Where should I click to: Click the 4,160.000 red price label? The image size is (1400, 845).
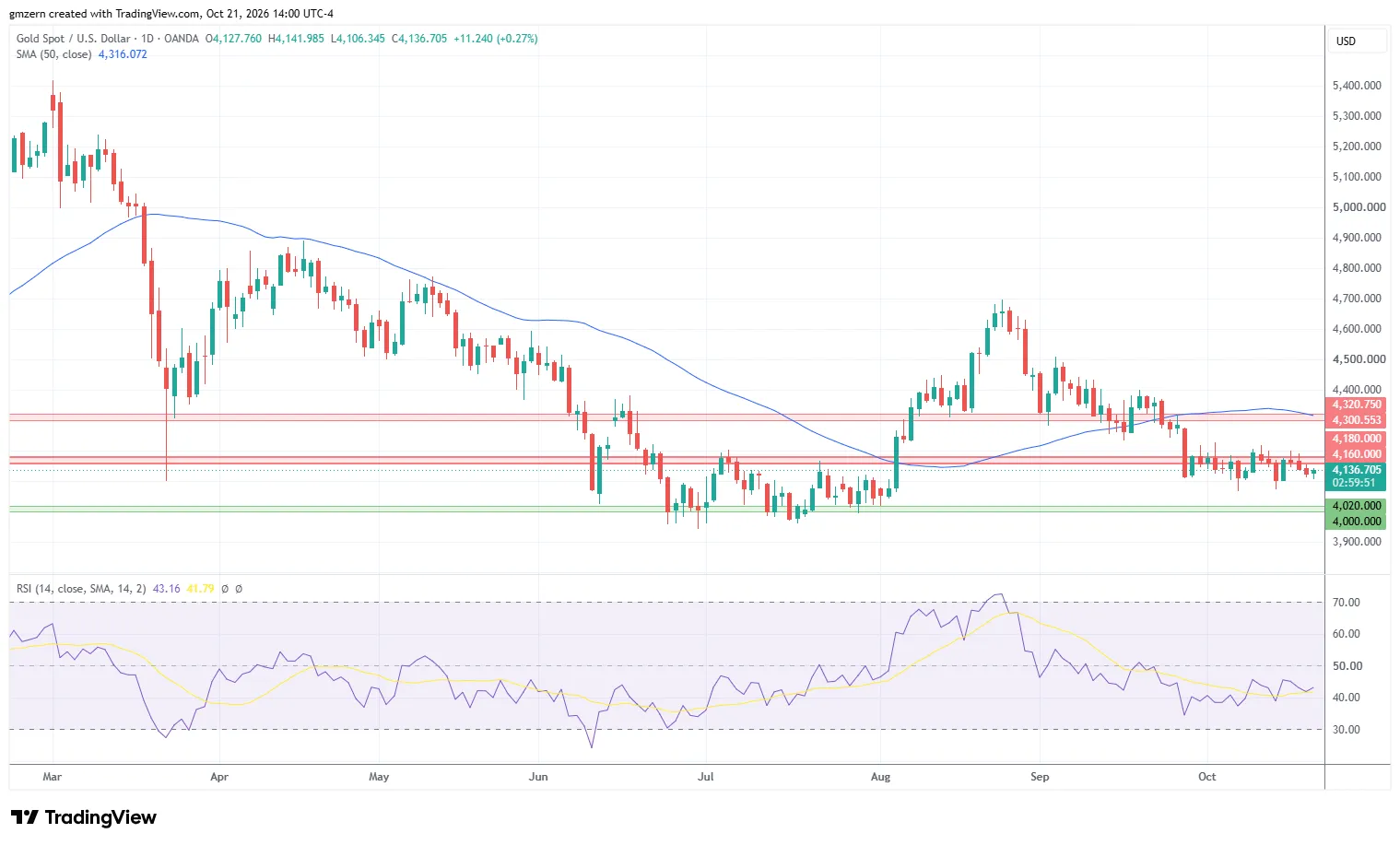click(x=1356, y=454)
